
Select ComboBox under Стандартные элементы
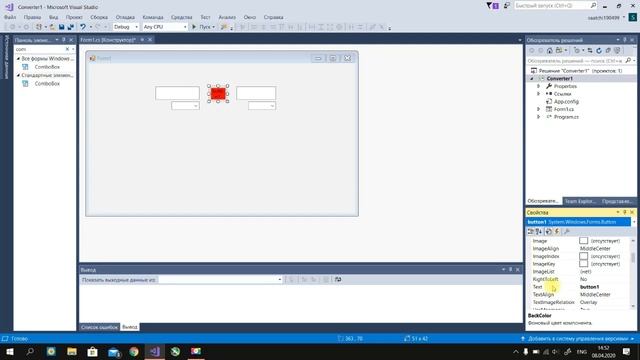point(47,84)
